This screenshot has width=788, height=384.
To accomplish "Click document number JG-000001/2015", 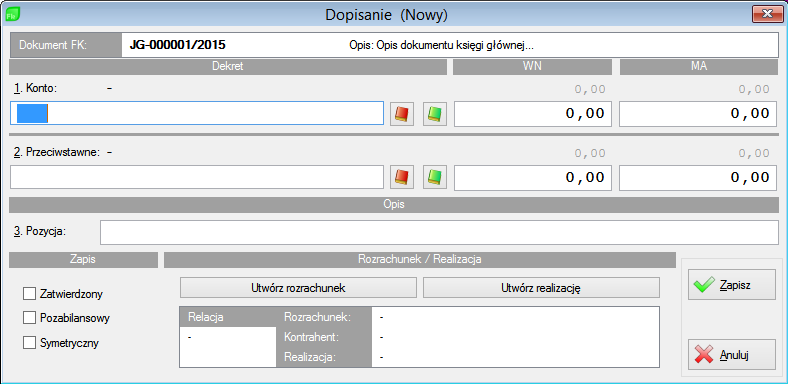I will 177,45.
